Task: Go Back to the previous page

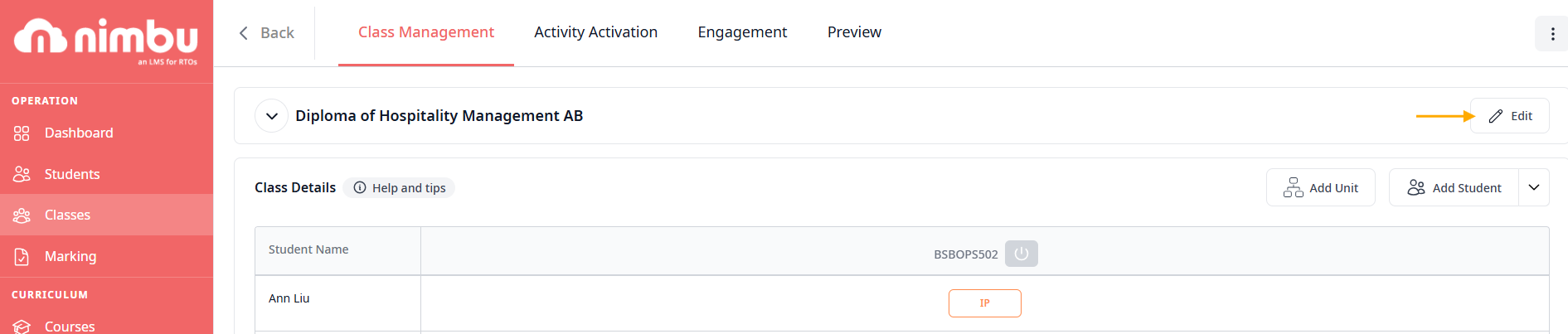Action: [x=266, y=33]
